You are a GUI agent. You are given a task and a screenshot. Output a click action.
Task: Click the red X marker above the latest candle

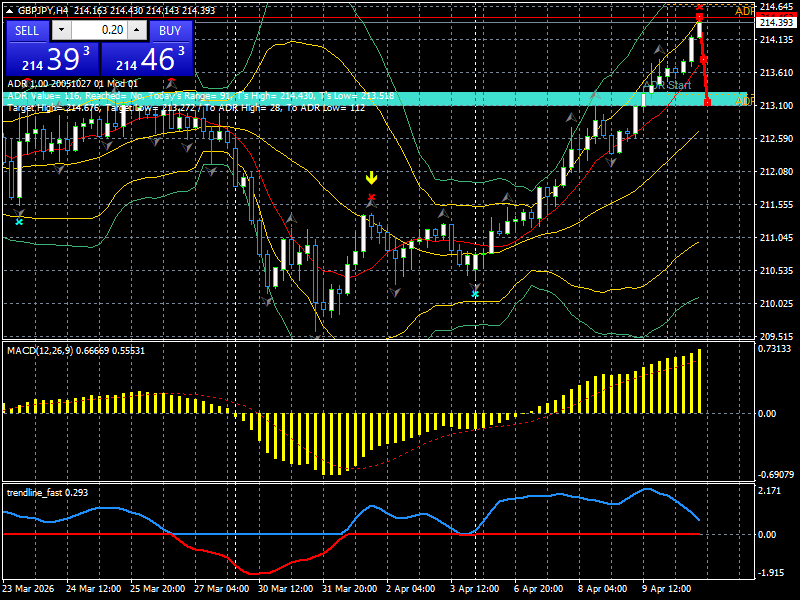click(699, 7)
